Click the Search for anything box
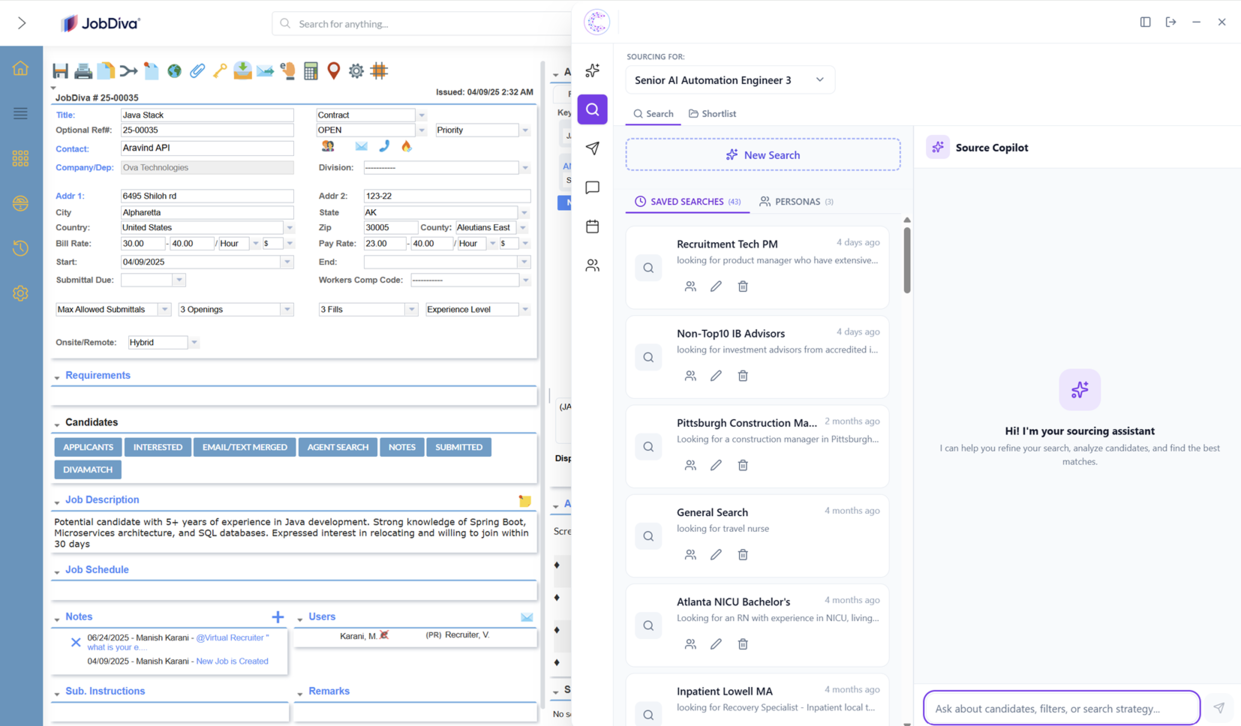 click(x=425, y=24)
